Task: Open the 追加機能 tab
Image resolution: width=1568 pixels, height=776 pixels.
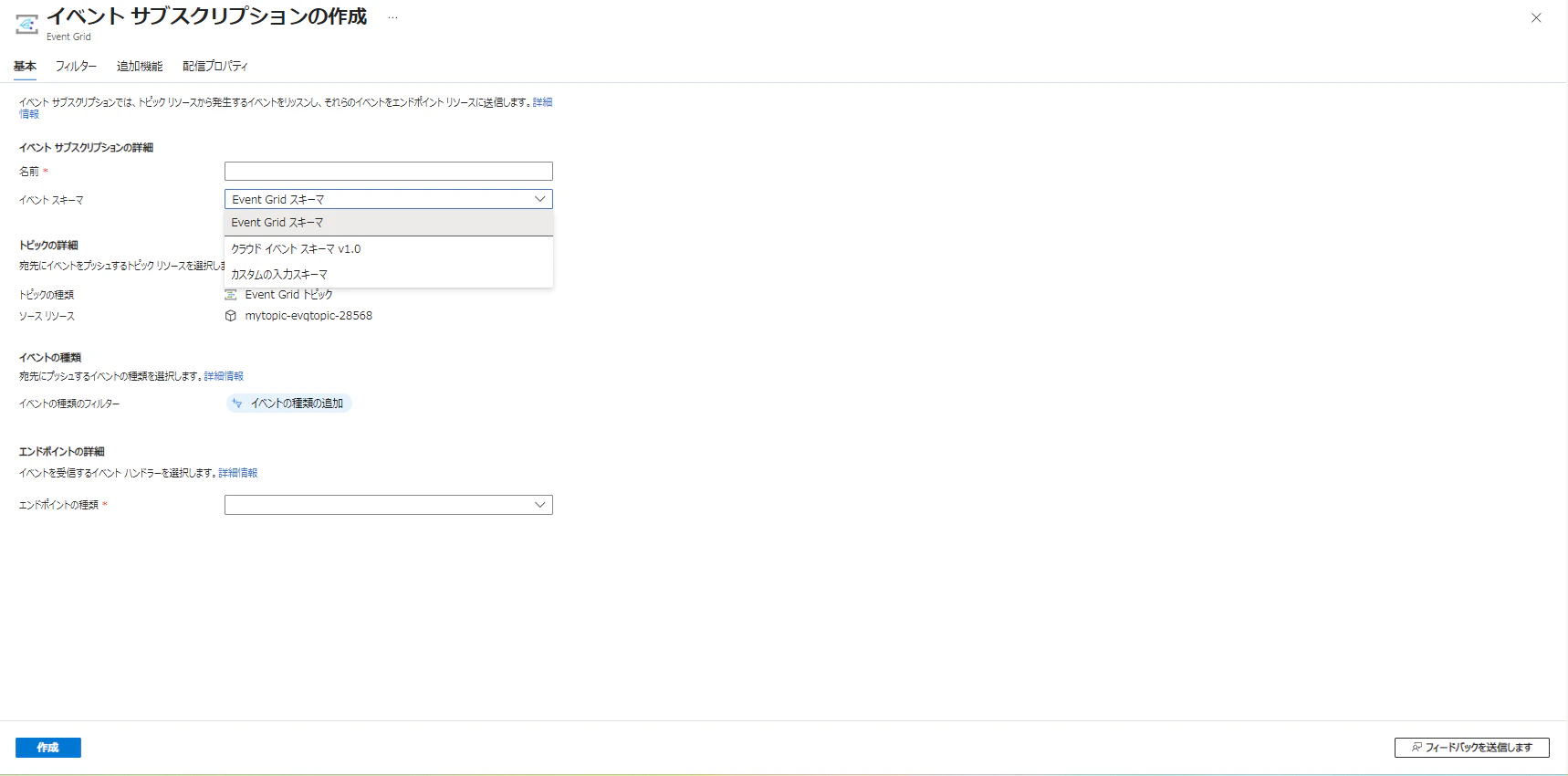Action: 140,66
